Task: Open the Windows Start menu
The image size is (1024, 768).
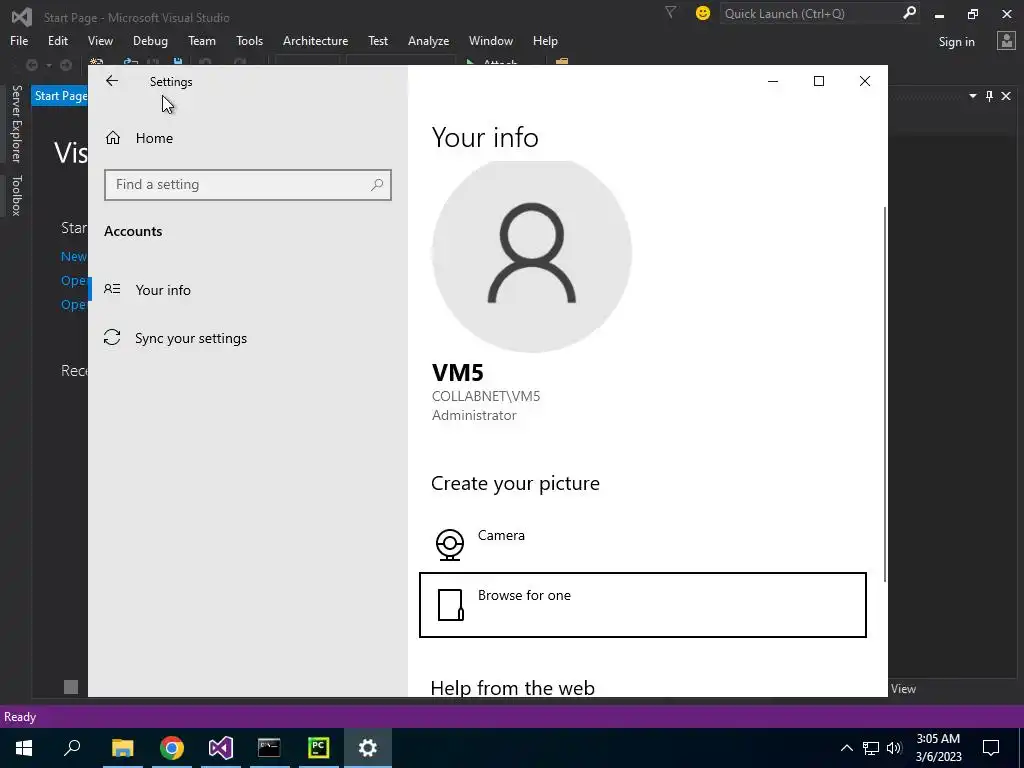Action: coord(24,748)
